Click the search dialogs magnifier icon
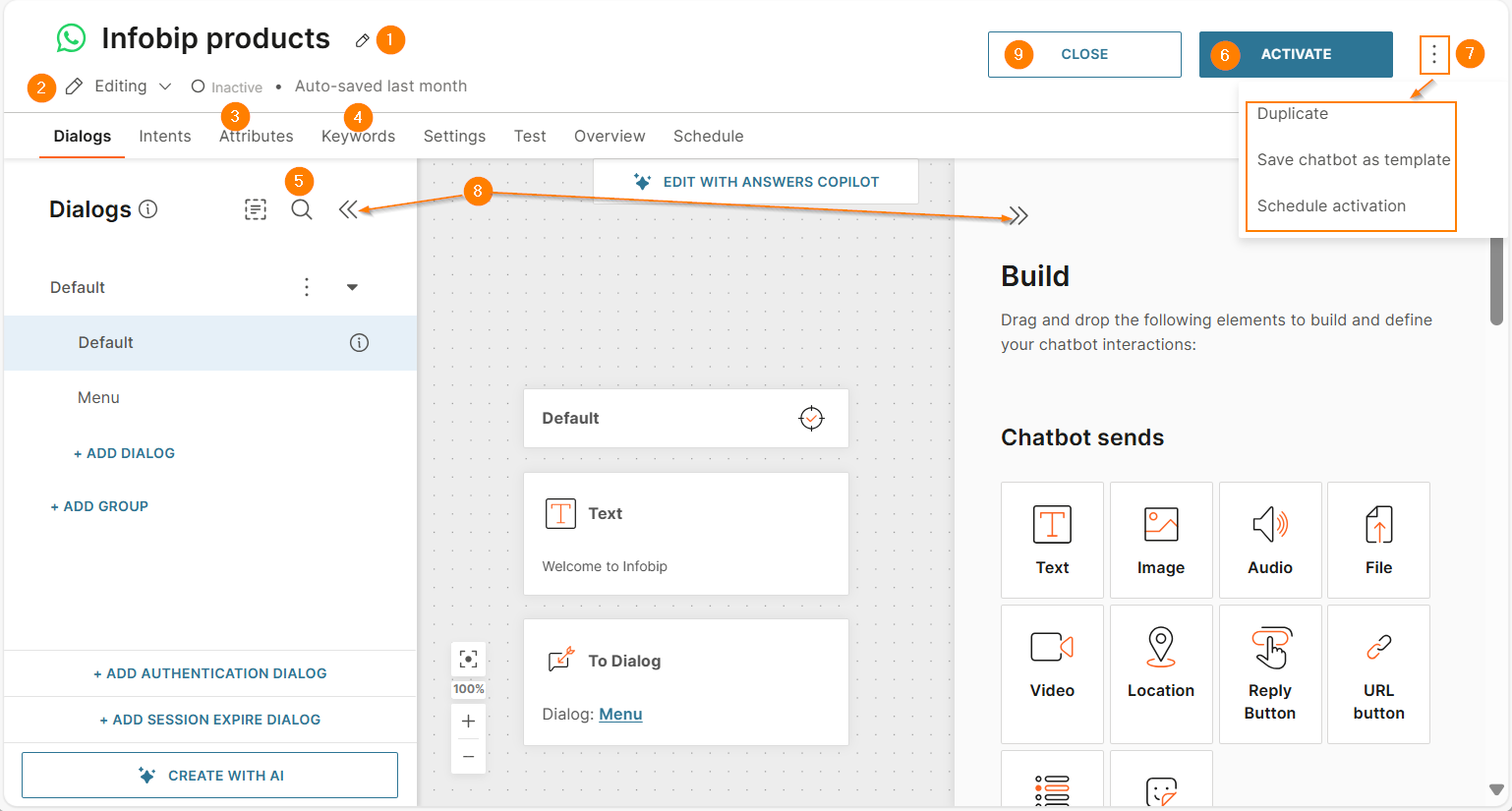 coord(302,209)
